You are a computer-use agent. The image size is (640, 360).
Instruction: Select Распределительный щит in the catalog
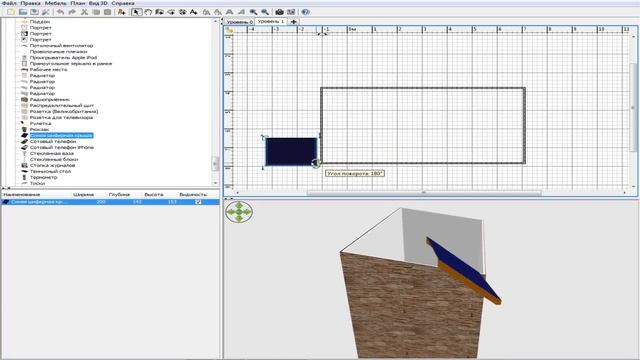pyautogui.click(x=62, y=105)
